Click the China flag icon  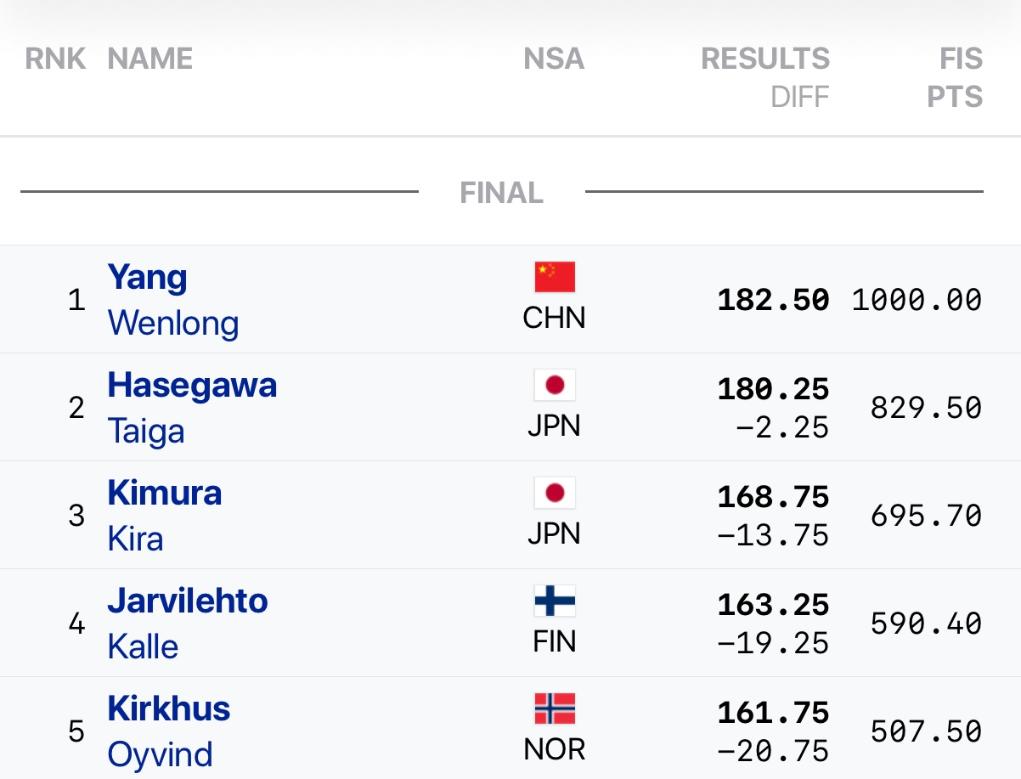(556, 275)
